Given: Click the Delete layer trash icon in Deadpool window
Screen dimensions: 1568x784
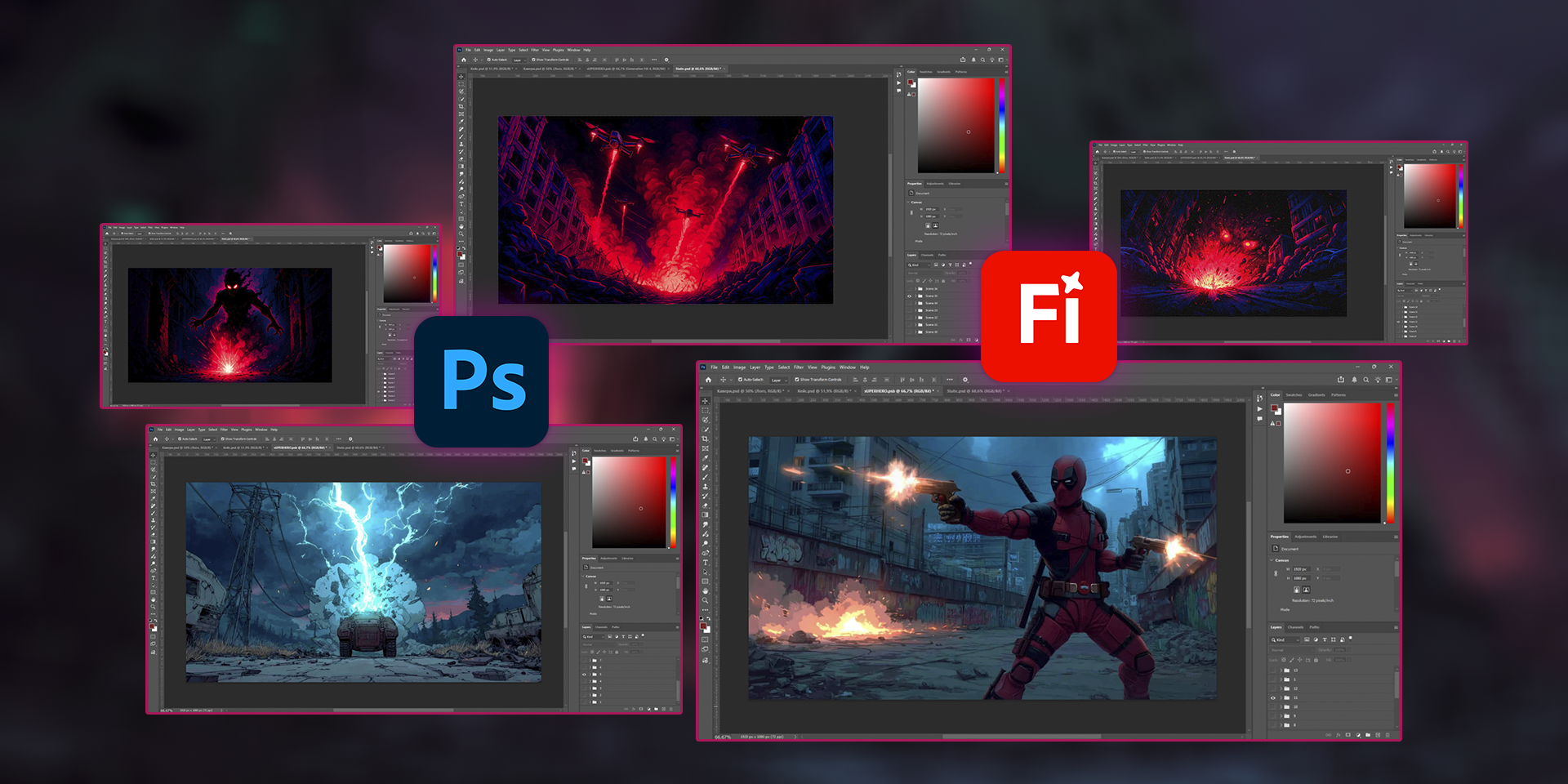Looking at the screenshot, I should pyautogui.click(x=1388, y=735).
